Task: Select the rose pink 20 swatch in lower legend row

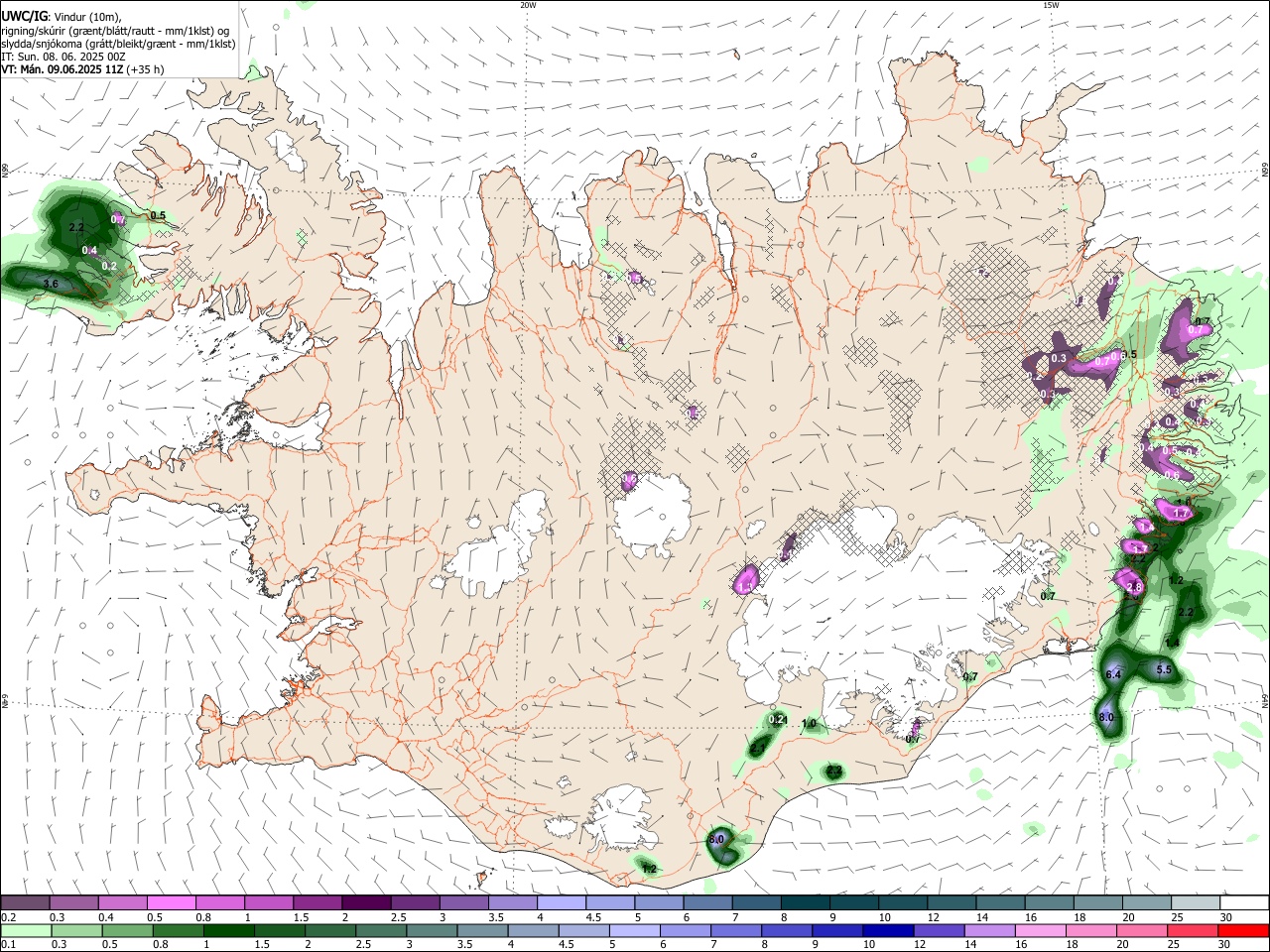Action: [1143, 930]
